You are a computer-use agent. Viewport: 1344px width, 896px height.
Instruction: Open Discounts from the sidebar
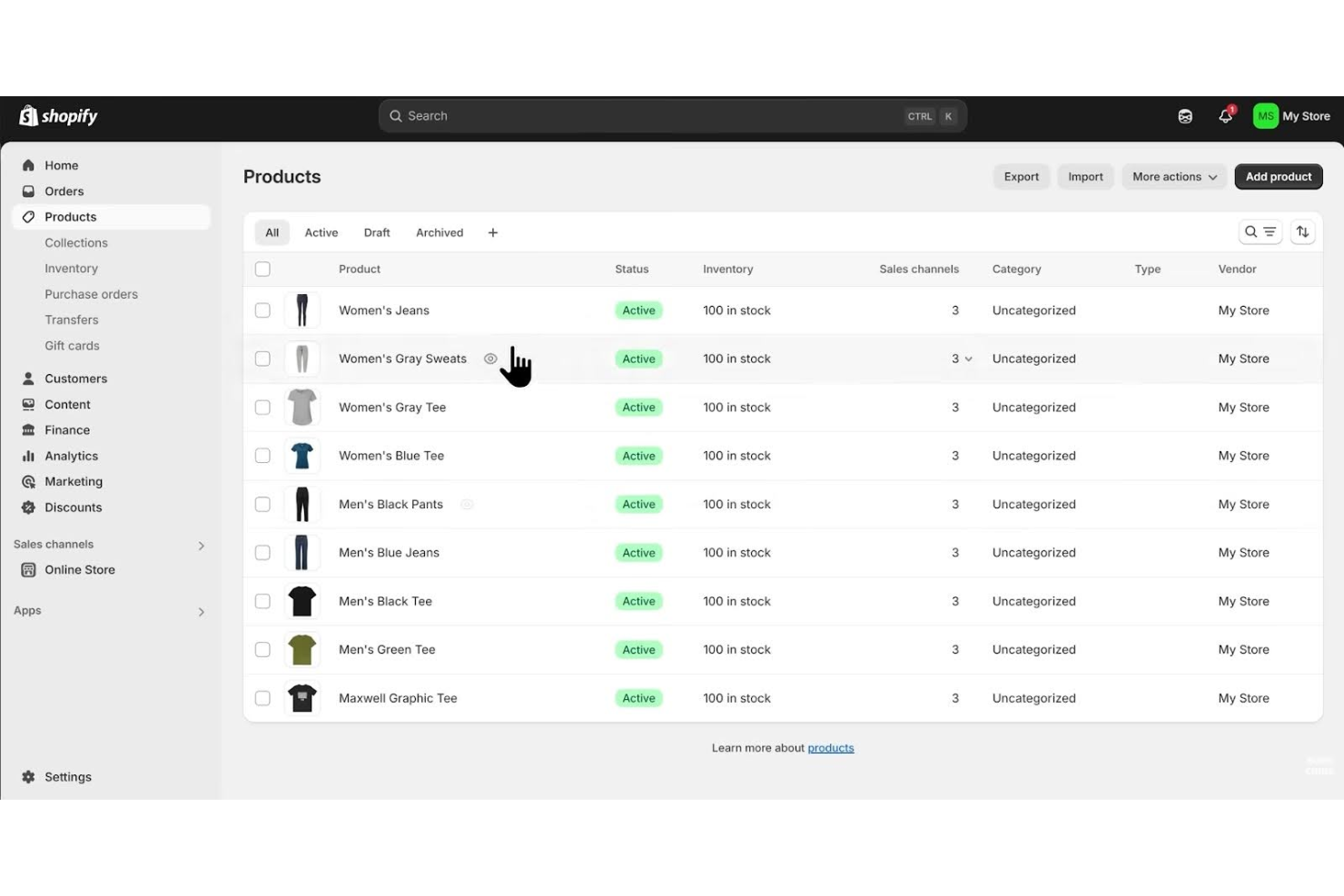(74, 507)
